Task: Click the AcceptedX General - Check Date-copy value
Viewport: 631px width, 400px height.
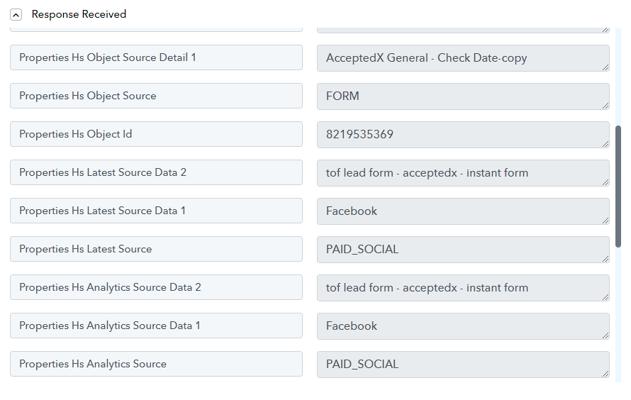Action: point(462,58)
